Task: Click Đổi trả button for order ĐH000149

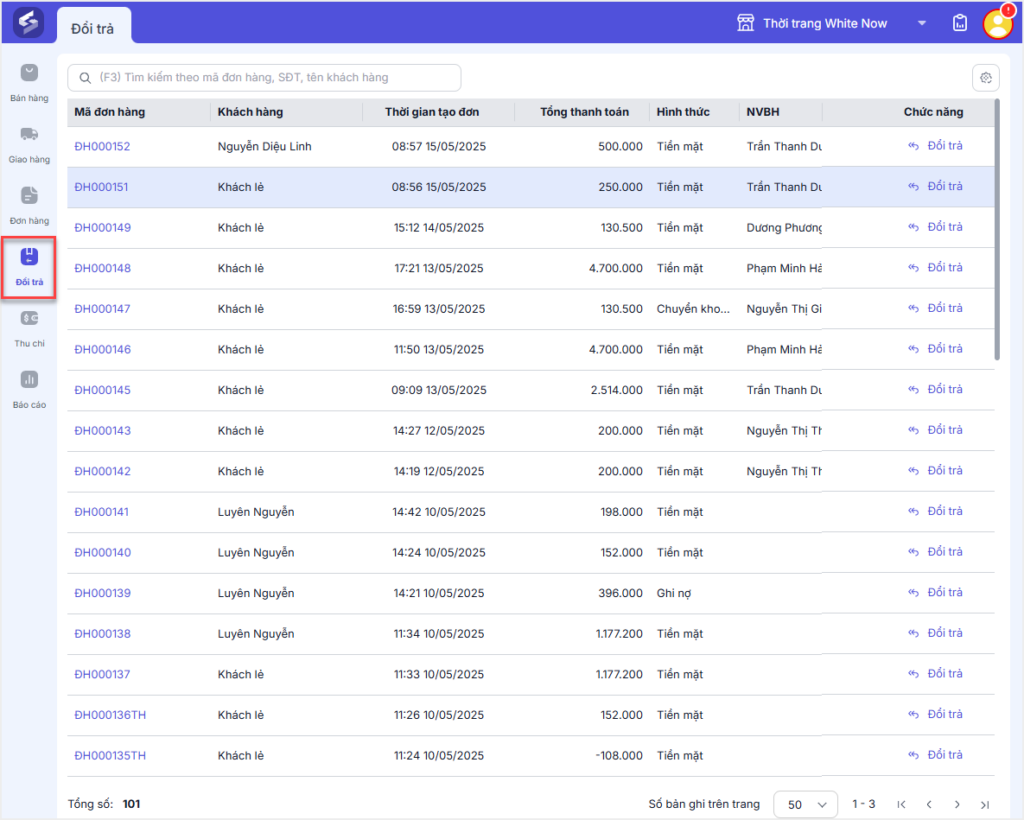Action: pos(936,227)
